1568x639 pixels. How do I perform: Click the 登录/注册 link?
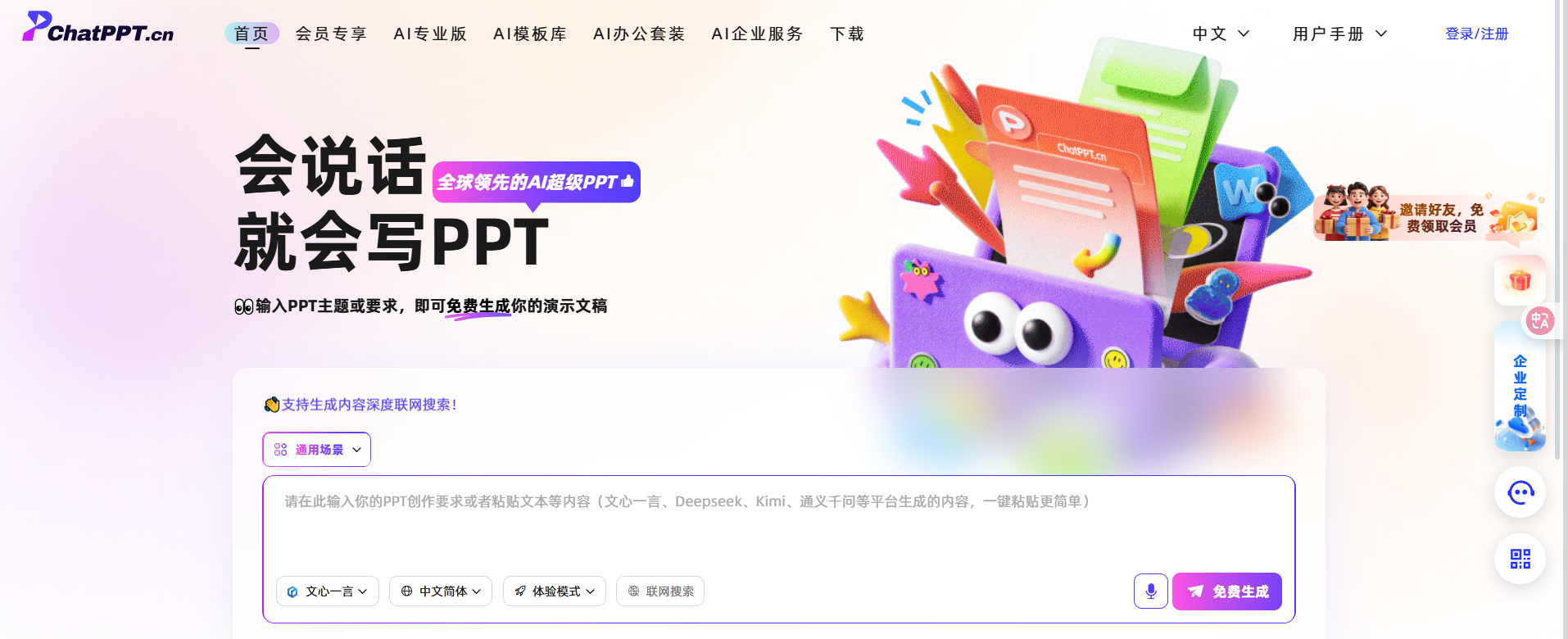coord(1476,34)
